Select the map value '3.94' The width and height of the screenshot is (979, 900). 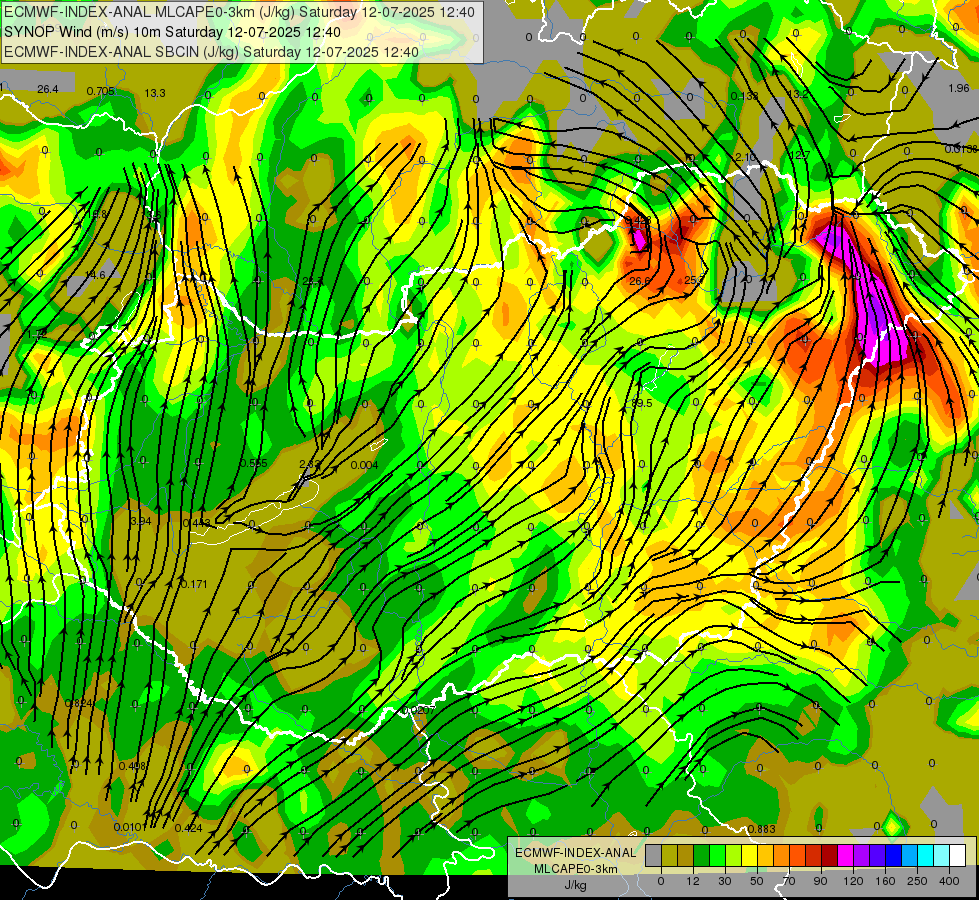click(x=140, y=521)
